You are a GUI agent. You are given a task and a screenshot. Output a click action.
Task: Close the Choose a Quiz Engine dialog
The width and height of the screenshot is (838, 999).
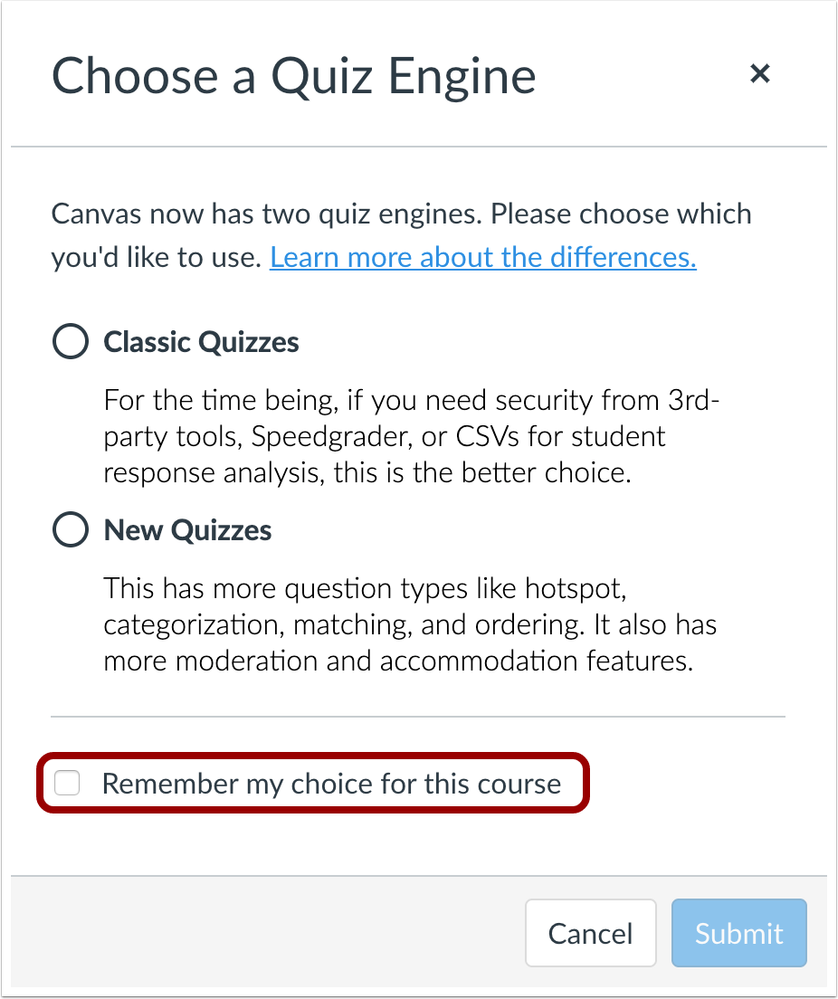[760, 74]
